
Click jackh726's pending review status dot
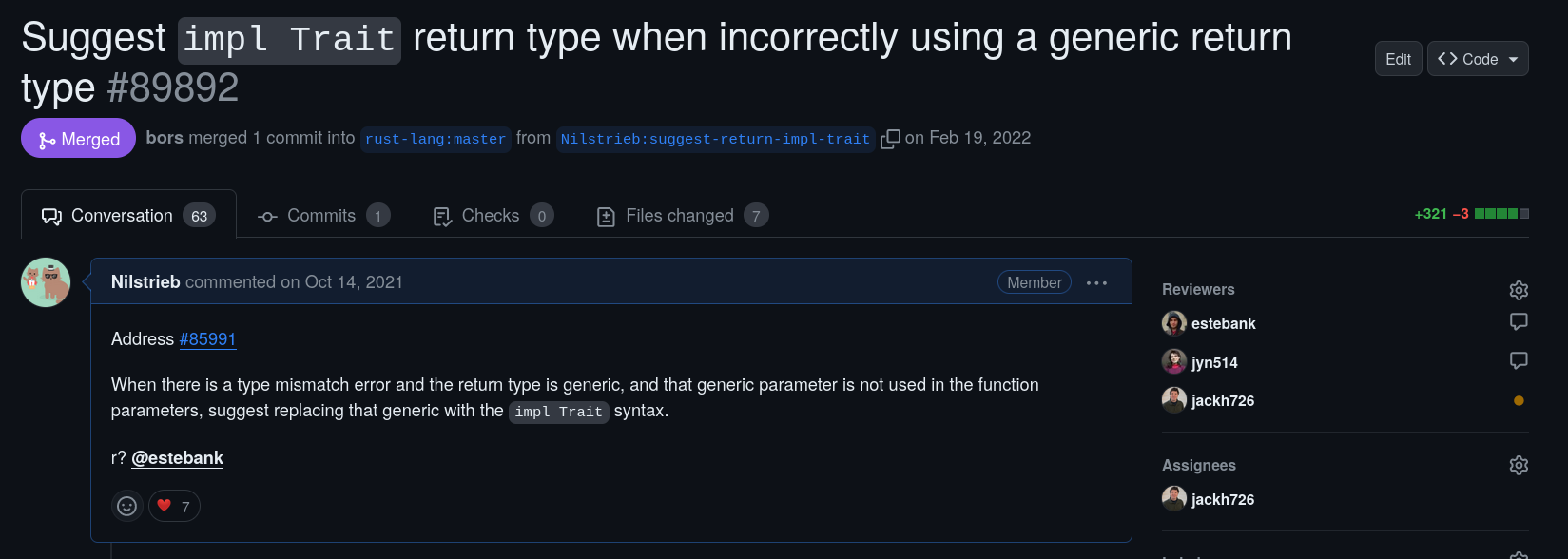(x=1519, y=401)
